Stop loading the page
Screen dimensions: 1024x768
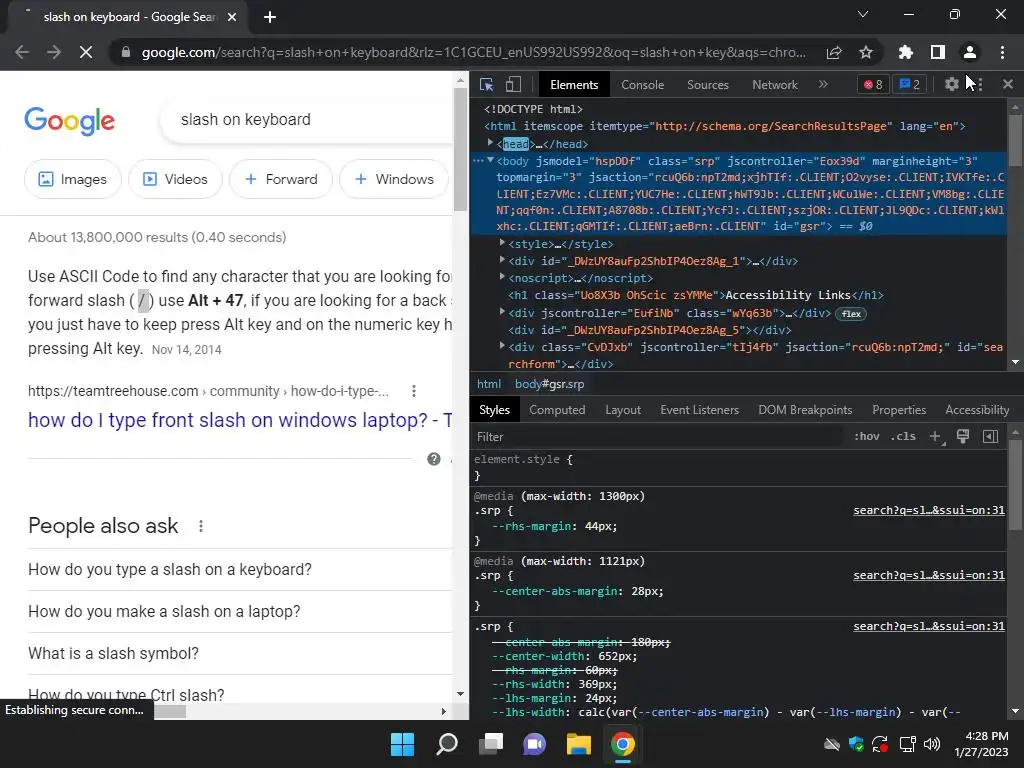point(86,52)
